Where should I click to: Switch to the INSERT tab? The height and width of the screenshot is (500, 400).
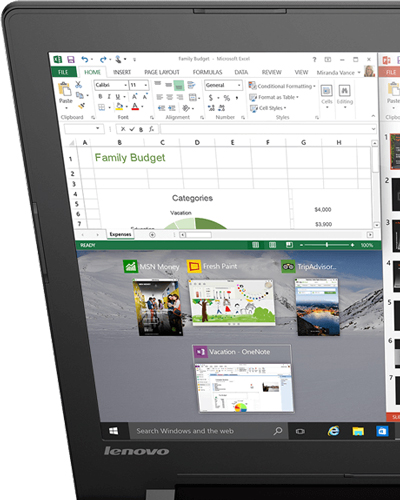coord(122,72)
